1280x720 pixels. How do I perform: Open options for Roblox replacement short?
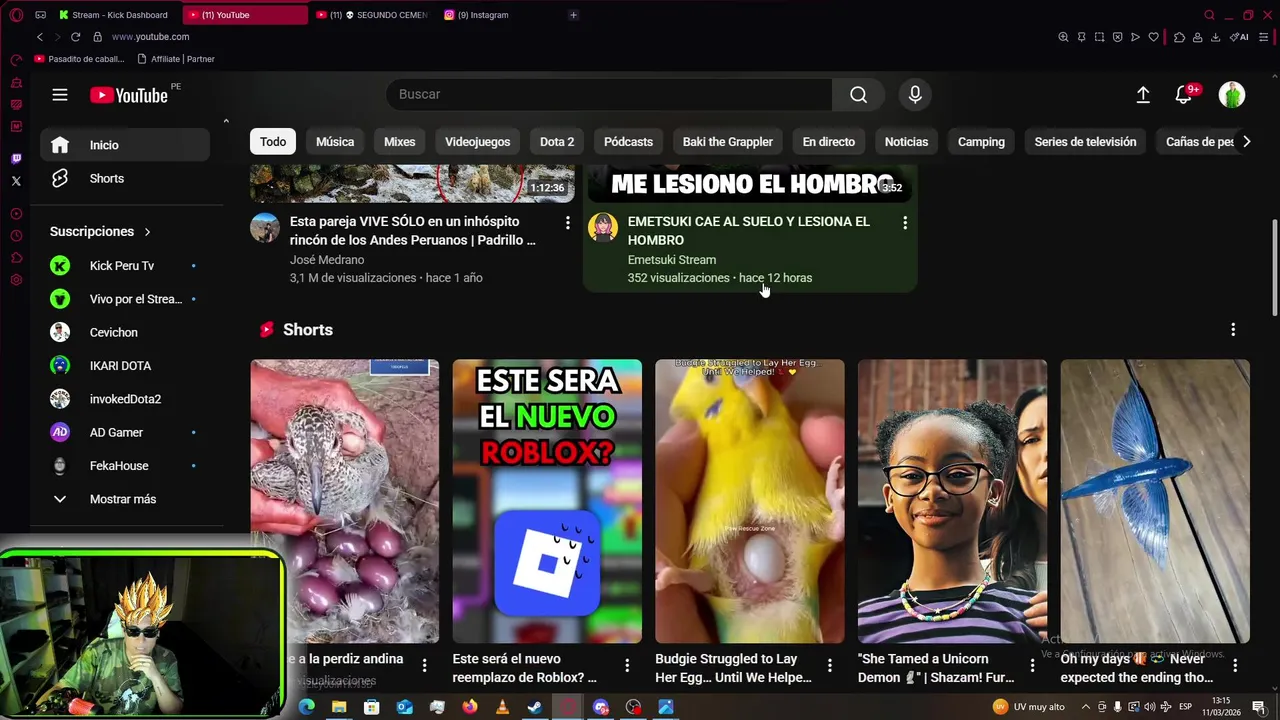pyautogui.click(x=627, y=665)
